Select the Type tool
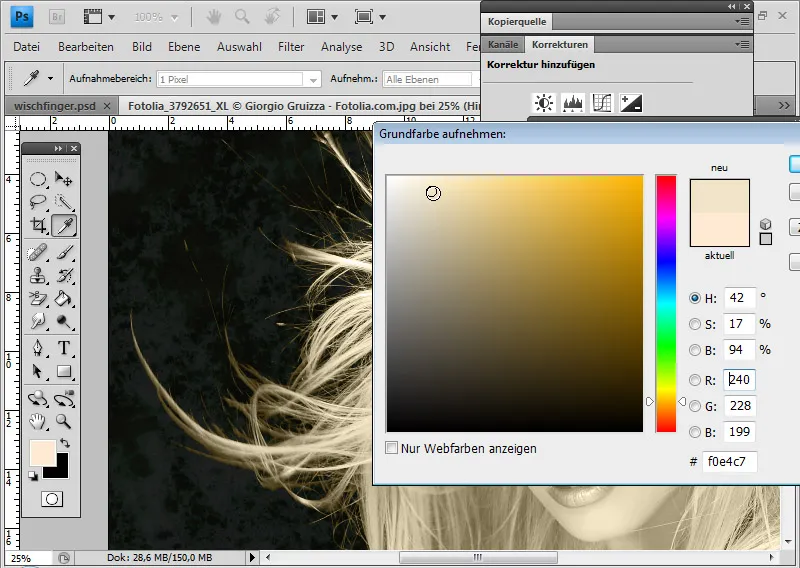Screen dimensions: 800x568 coord(64,348)
